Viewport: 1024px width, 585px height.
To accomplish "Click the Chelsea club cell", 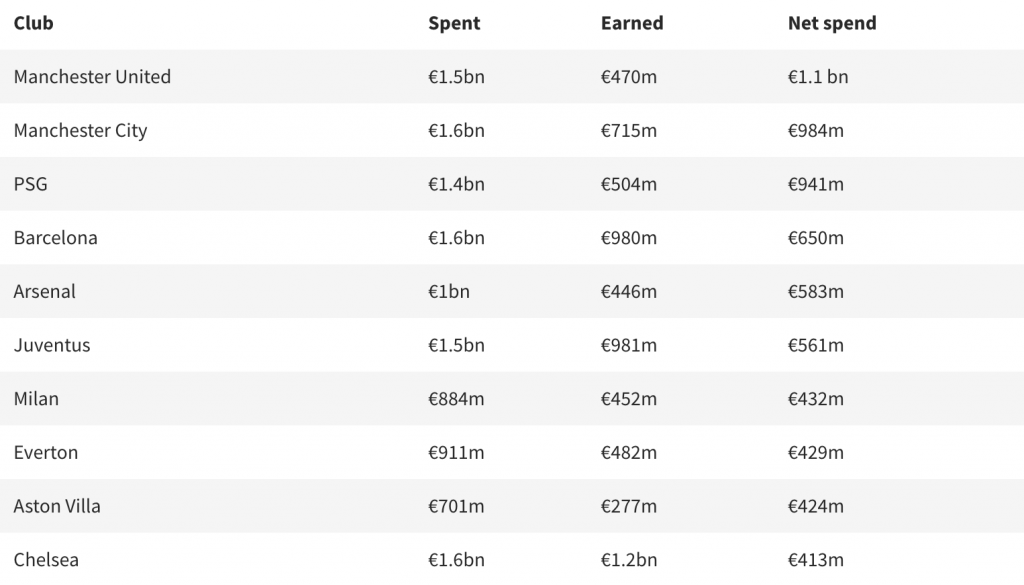I will tap(46, 560).
